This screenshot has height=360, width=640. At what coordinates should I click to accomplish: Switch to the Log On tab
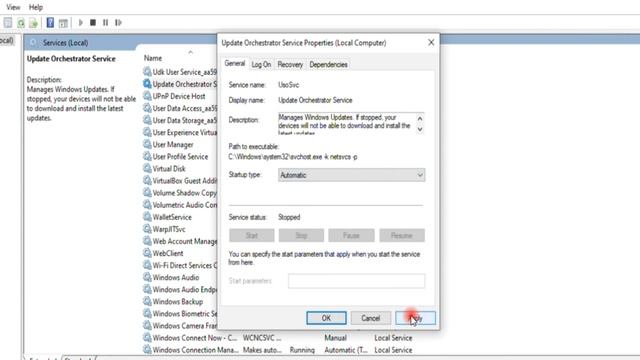261,64
